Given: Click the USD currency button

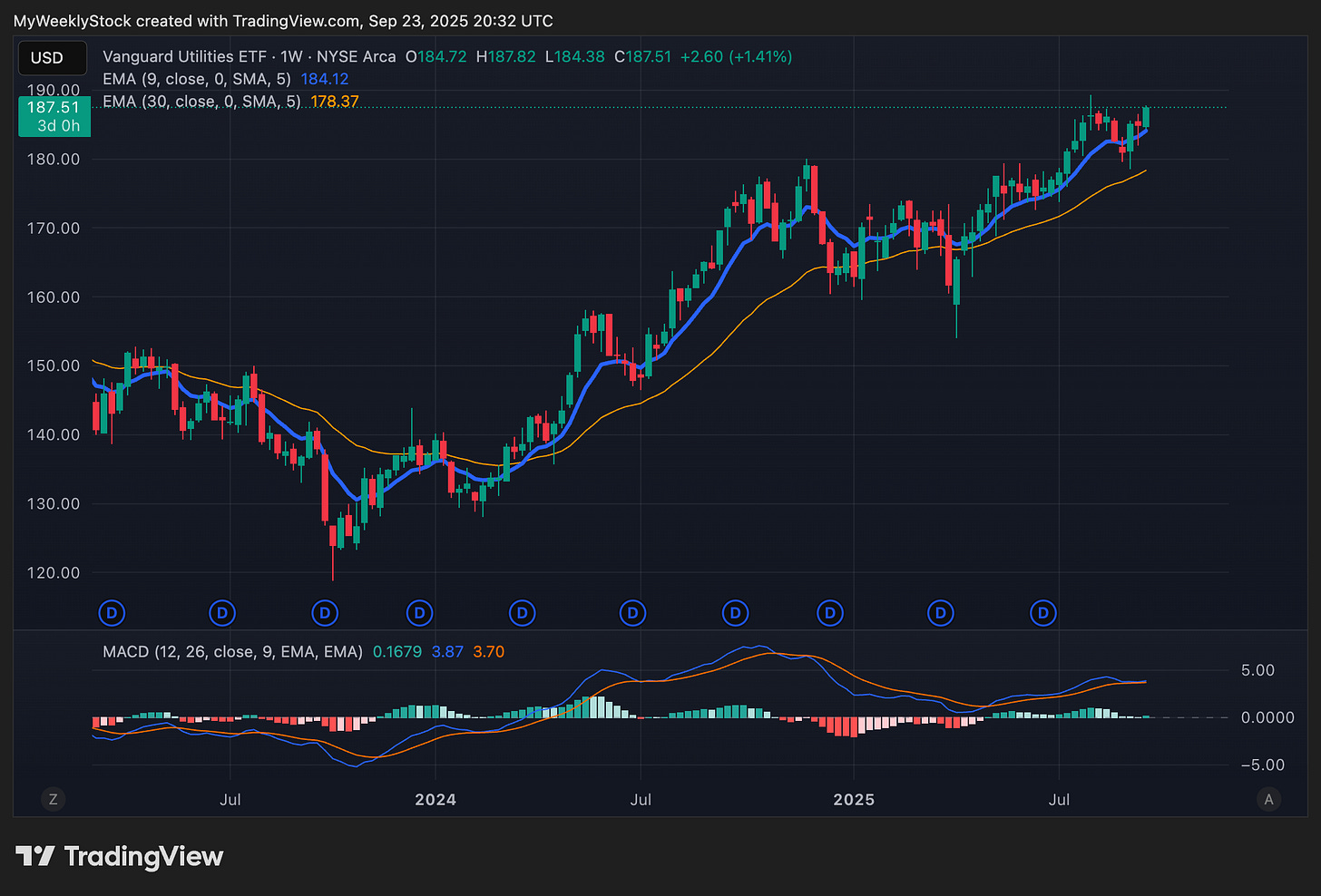Looking at the screenshot, I should (x=53, y=58).
